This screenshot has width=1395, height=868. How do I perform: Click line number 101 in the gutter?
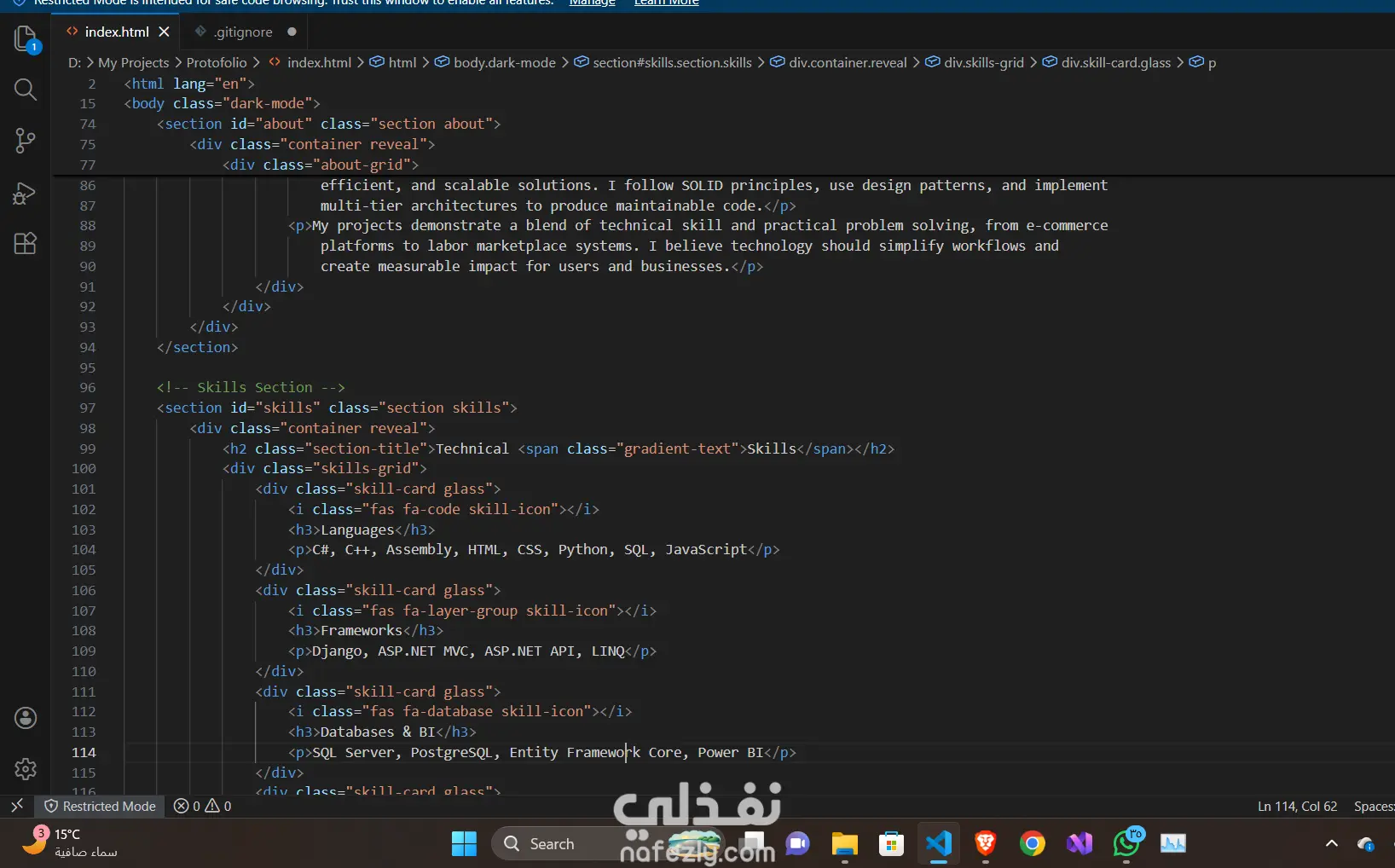[x=84, y=489]
